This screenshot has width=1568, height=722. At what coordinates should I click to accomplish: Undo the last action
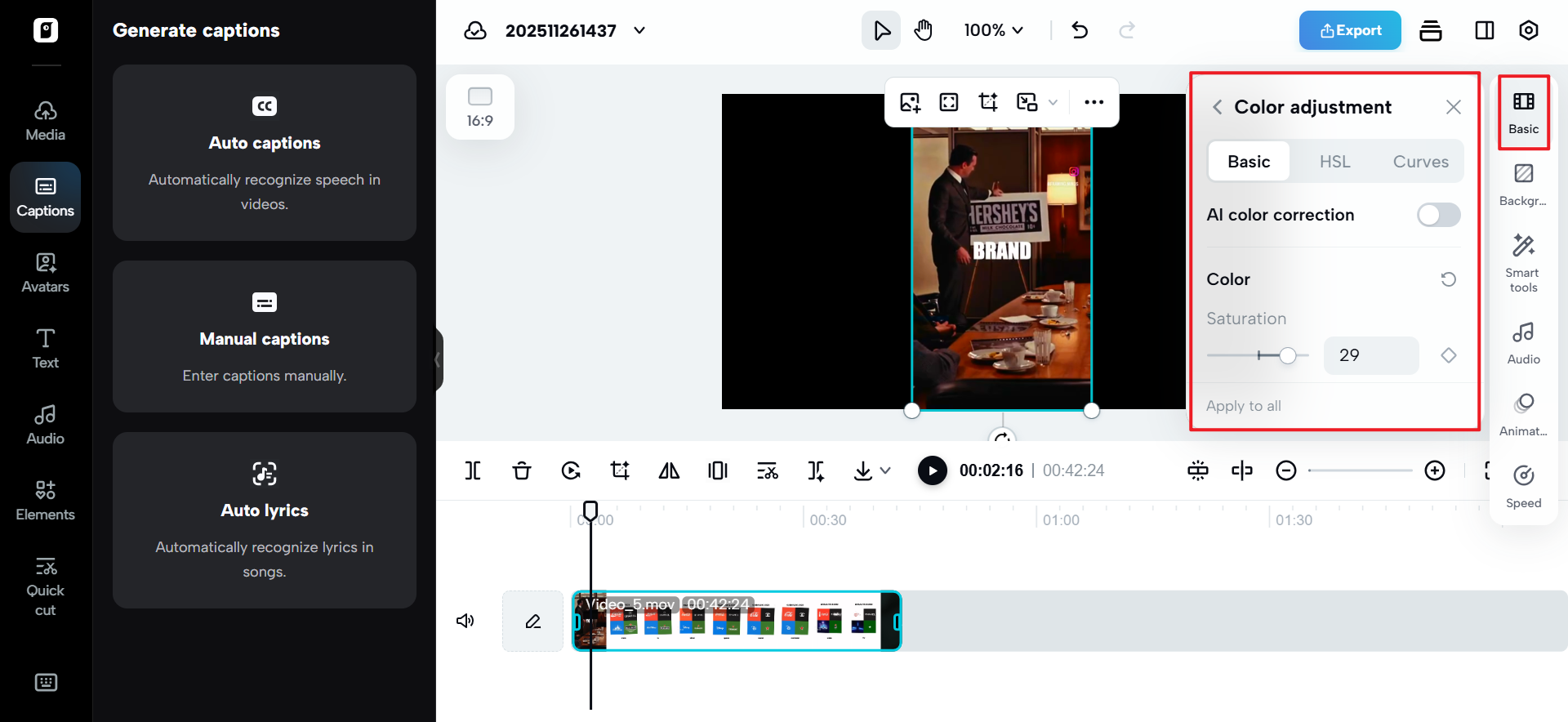pyautogui.click(x=1080, y=31)
